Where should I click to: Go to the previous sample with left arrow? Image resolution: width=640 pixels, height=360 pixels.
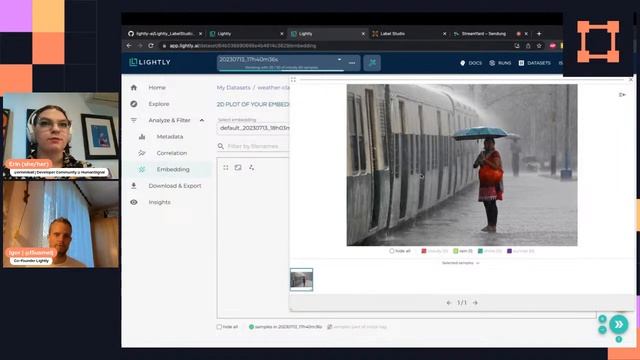pyautogui.click(x=449, y=303)
